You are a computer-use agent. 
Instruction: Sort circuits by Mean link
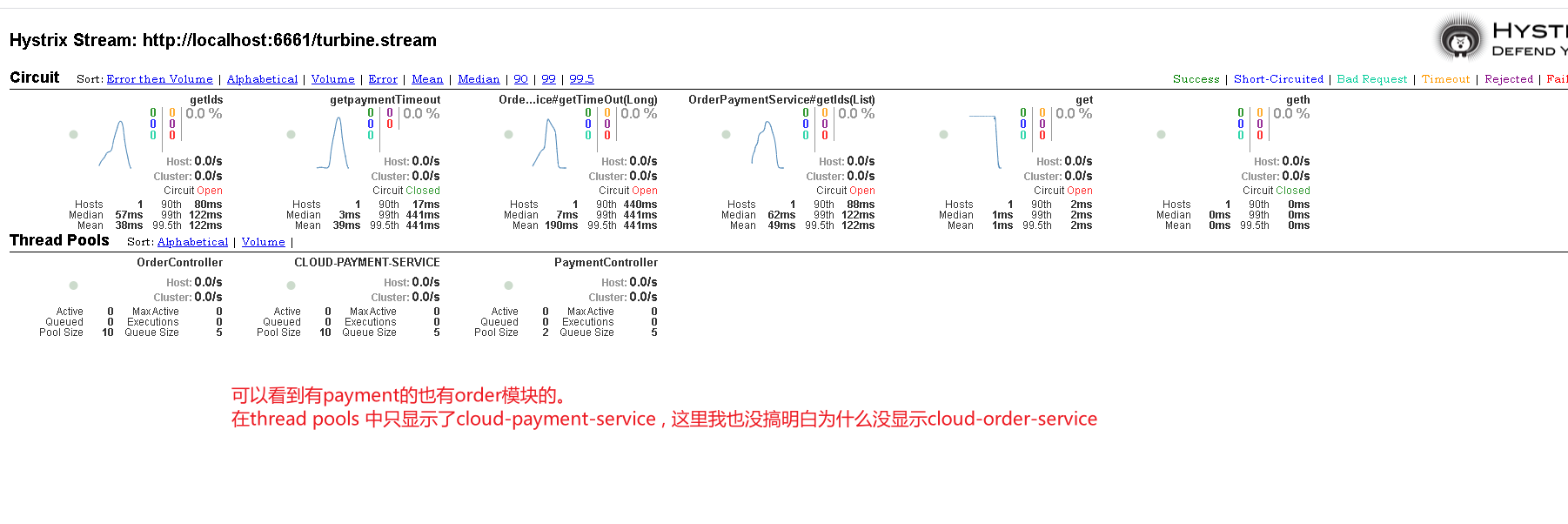427,79
